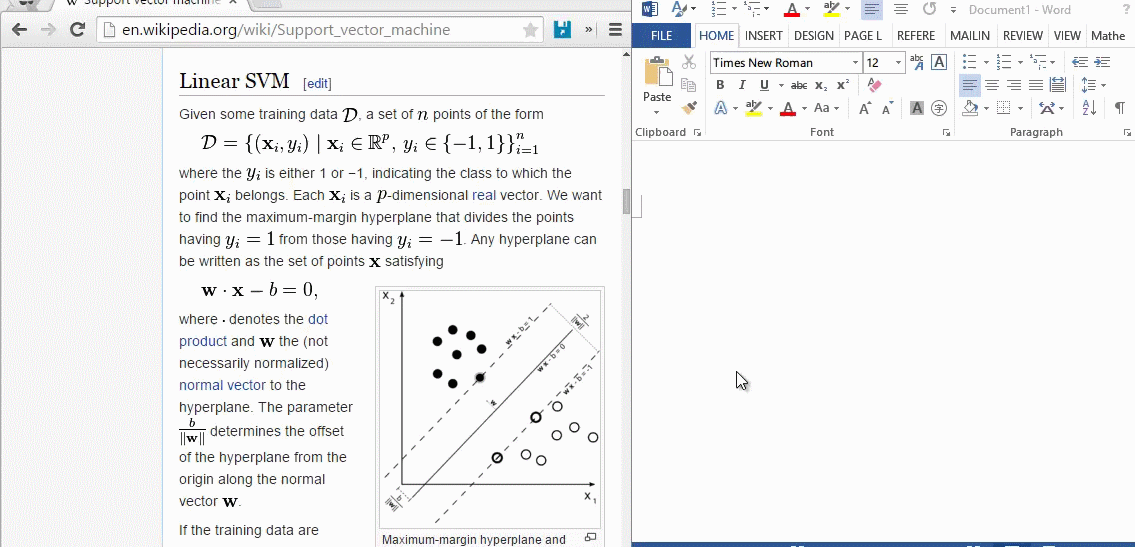Screen dimensions: 1135x547
Task: Toggle Underline formatting
Action: pos(764,85)
